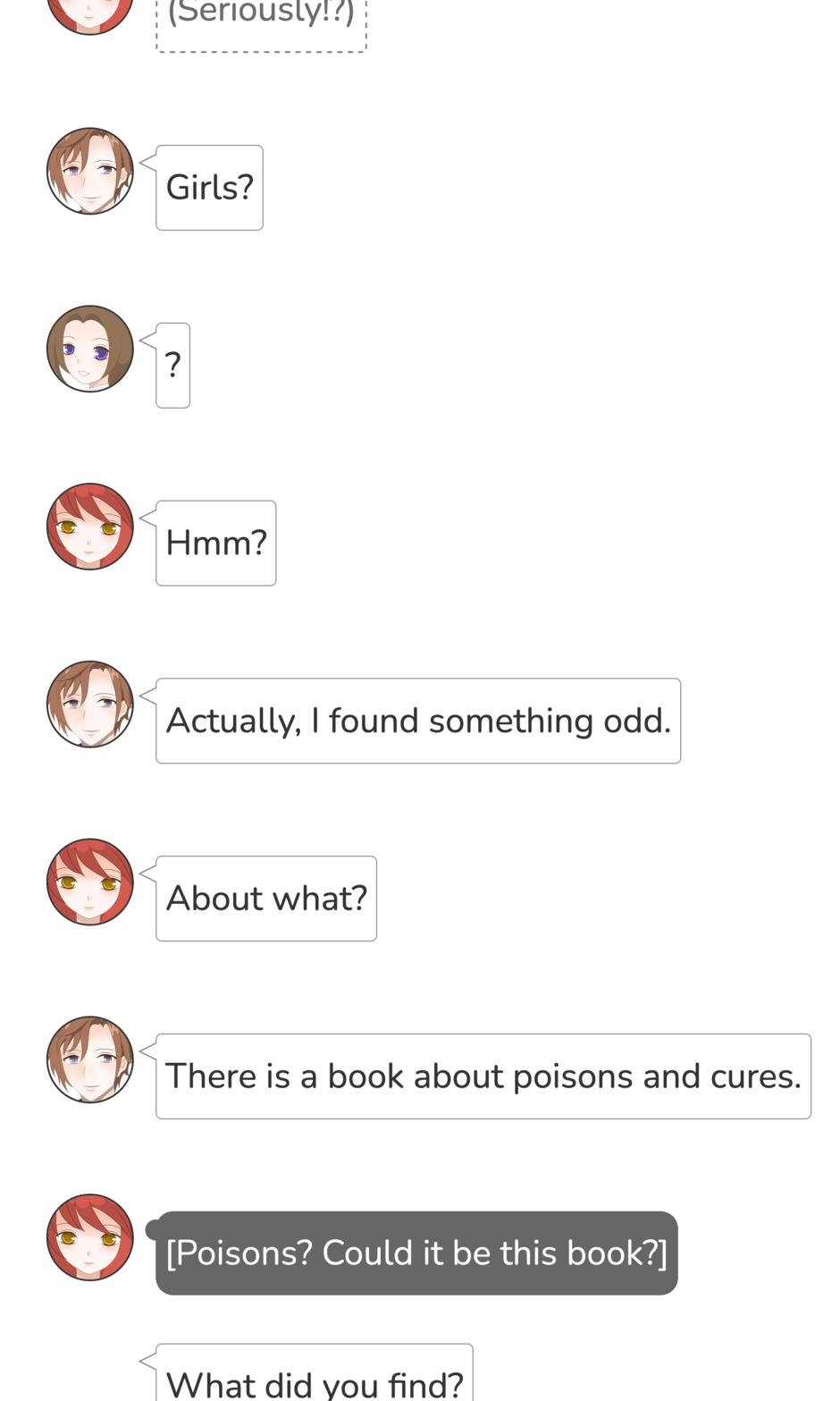Click the red-haired avatar next to "Hmm?"

click(89, 527)
